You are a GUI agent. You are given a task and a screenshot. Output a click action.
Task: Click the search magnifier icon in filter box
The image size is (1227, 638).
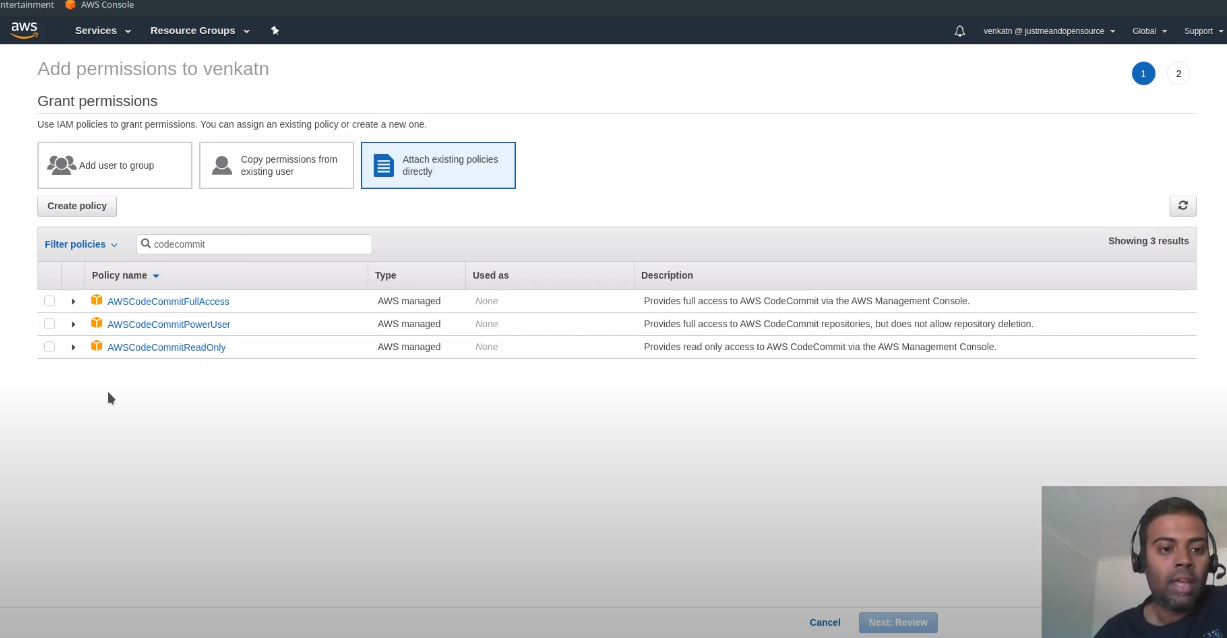[x=146, y=244]
